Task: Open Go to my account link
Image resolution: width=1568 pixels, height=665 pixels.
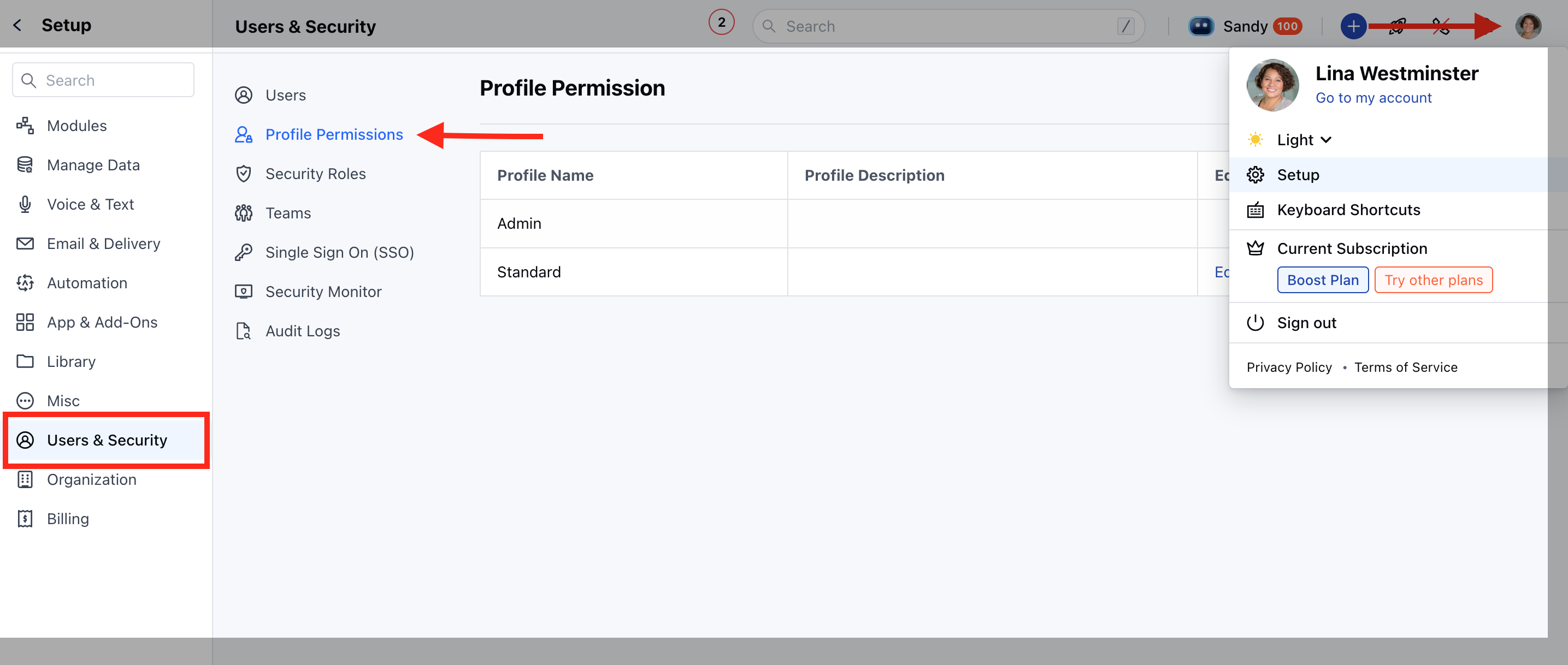Action: pyautogui.click(x=1373, y=98)
